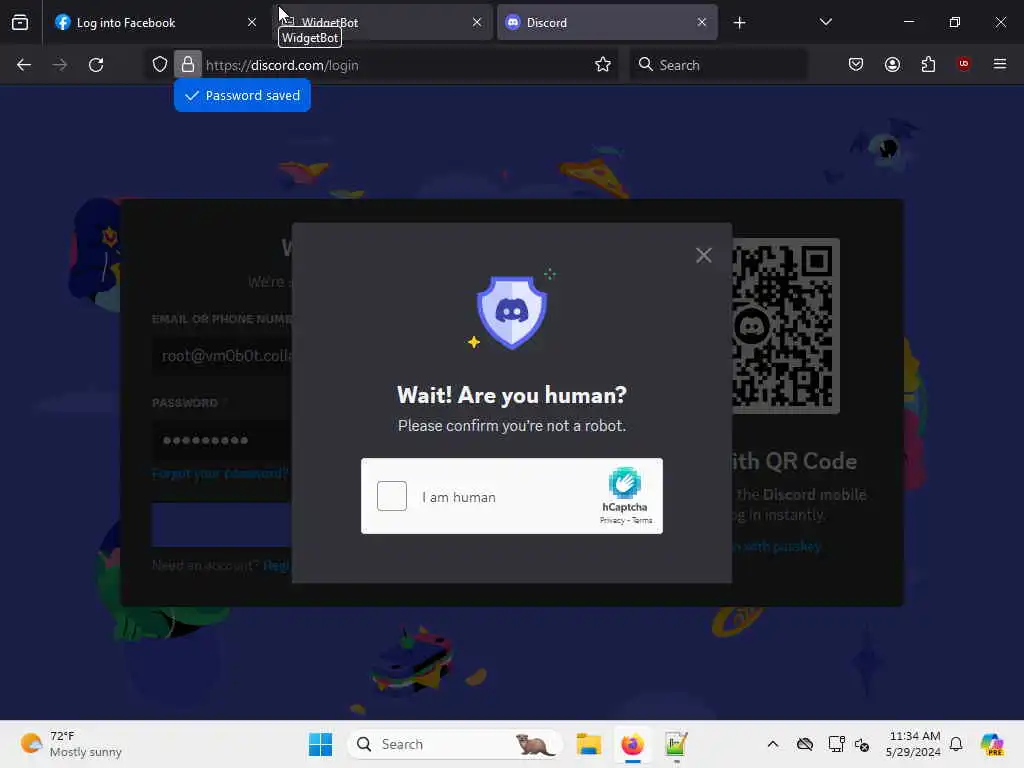Open Copilot preview icon
This screenshot has width=1024, height=768.
(992, 744)
